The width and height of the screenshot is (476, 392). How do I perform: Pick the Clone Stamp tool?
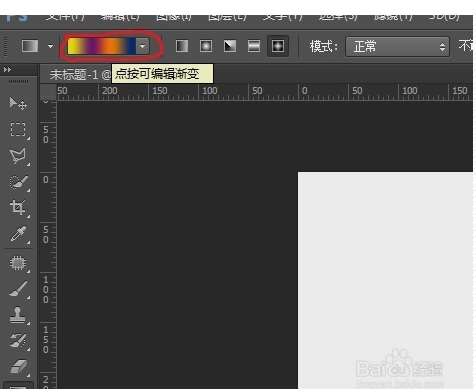pos(18,315)
